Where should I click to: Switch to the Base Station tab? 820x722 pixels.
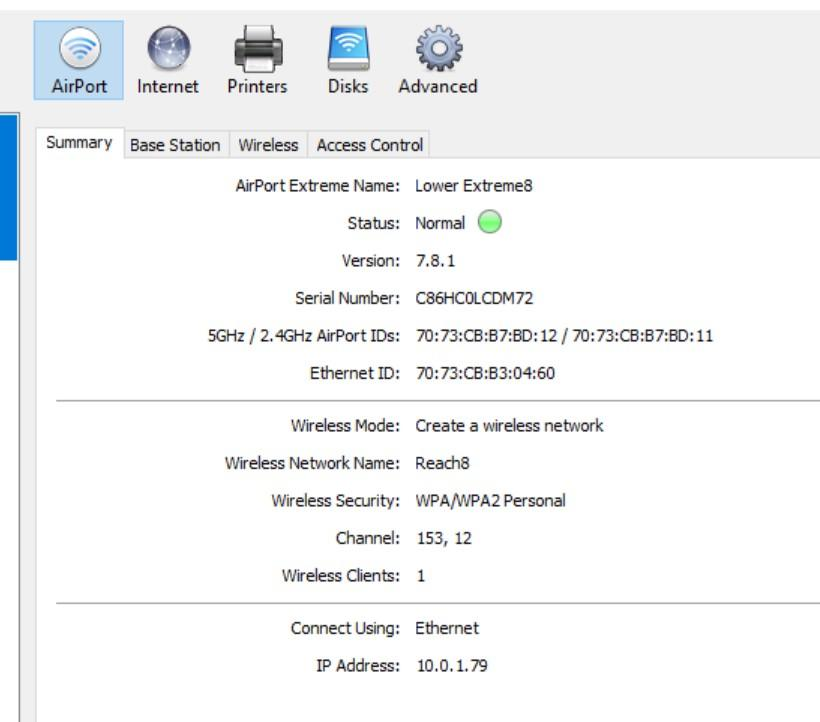click(x=175, y=145)
